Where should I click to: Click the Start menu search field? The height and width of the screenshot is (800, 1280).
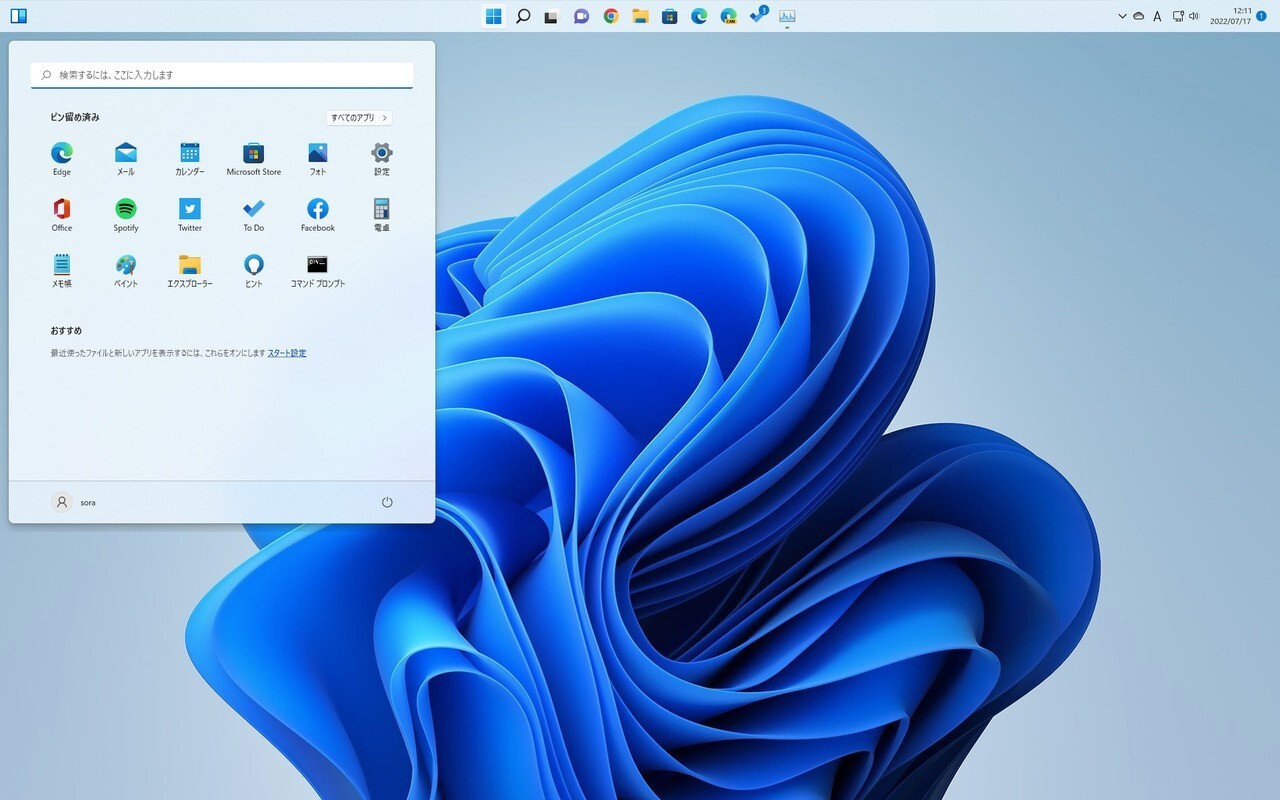[222, 75]
